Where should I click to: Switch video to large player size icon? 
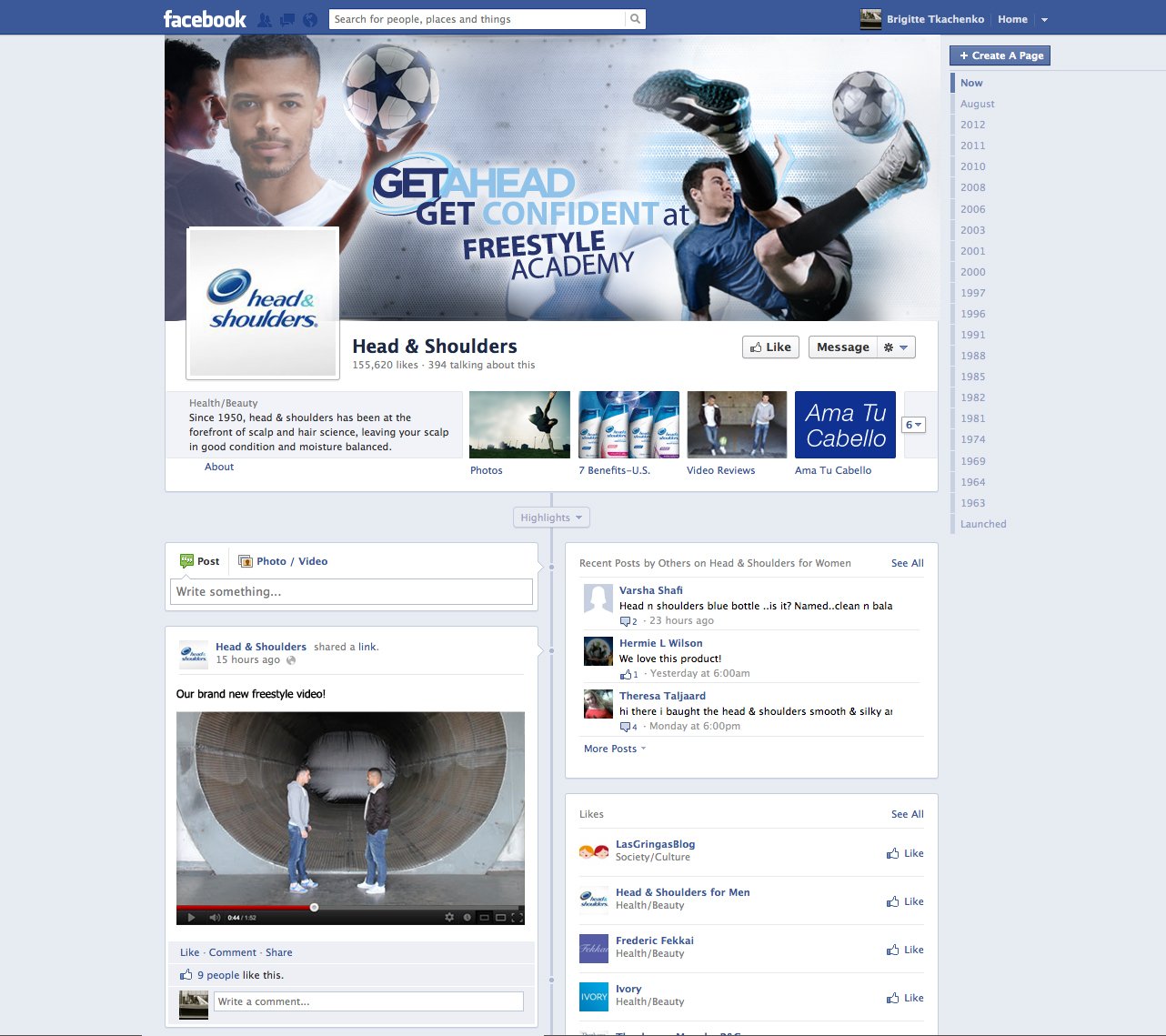[501, 918]
